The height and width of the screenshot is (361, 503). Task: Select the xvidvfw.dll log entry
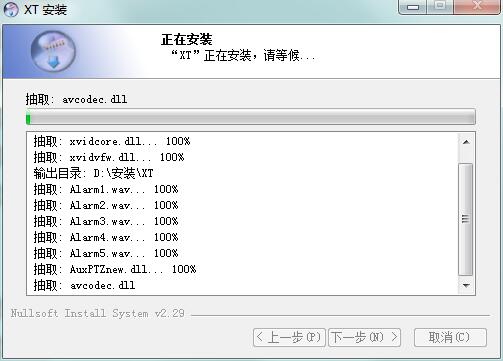pos(109,157)
